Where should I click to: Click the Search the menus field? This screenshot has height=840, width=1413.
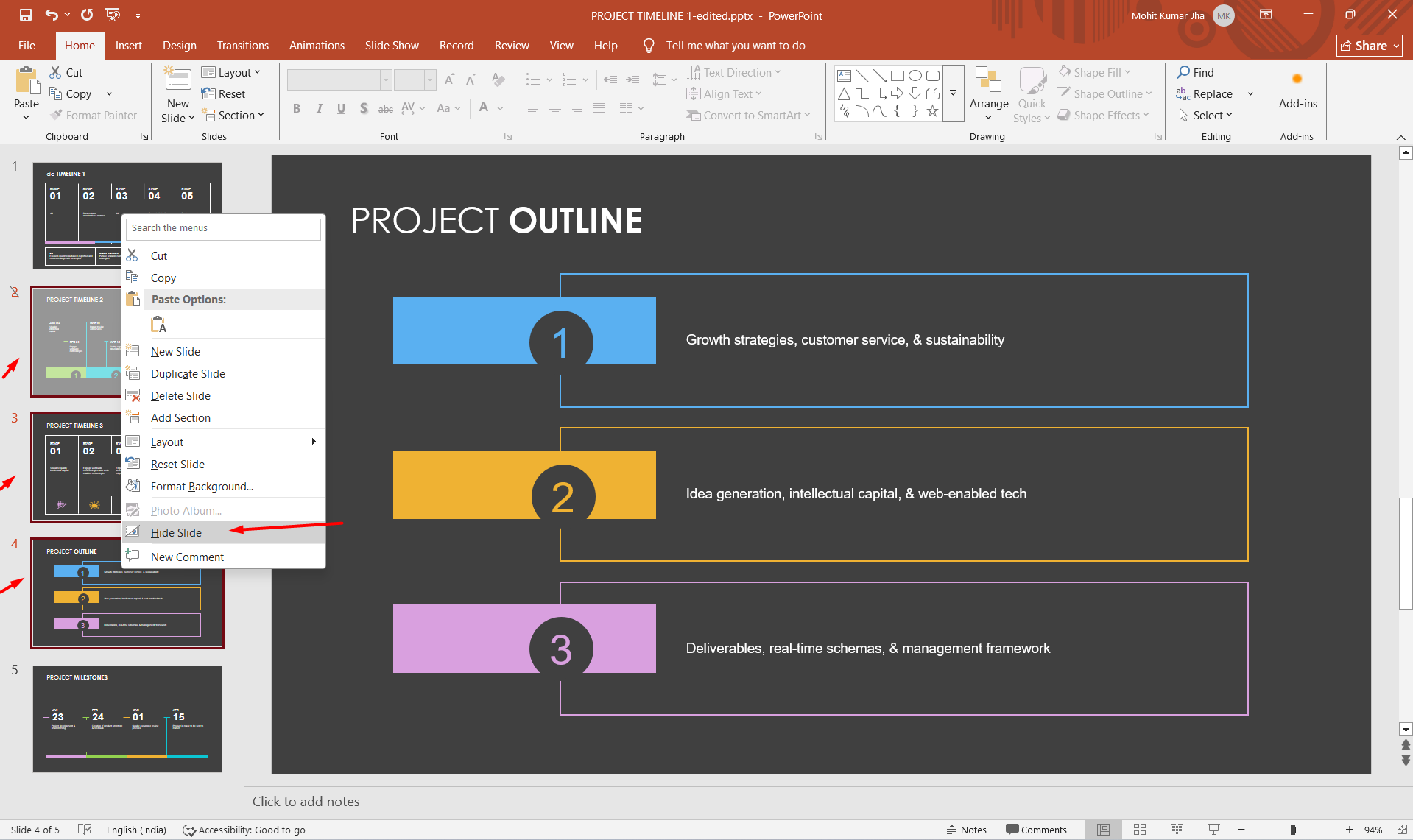[x=224, y=228]
